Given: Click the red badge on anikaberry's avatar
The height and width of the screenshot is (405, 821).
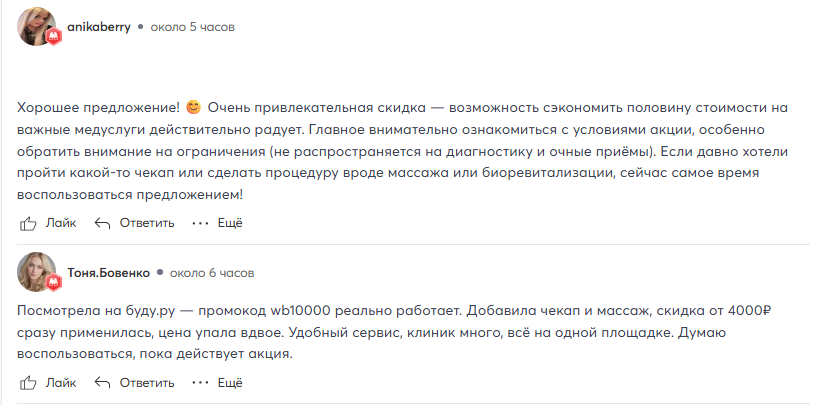Looking at the screenshot, I should [x=55, y=37].
